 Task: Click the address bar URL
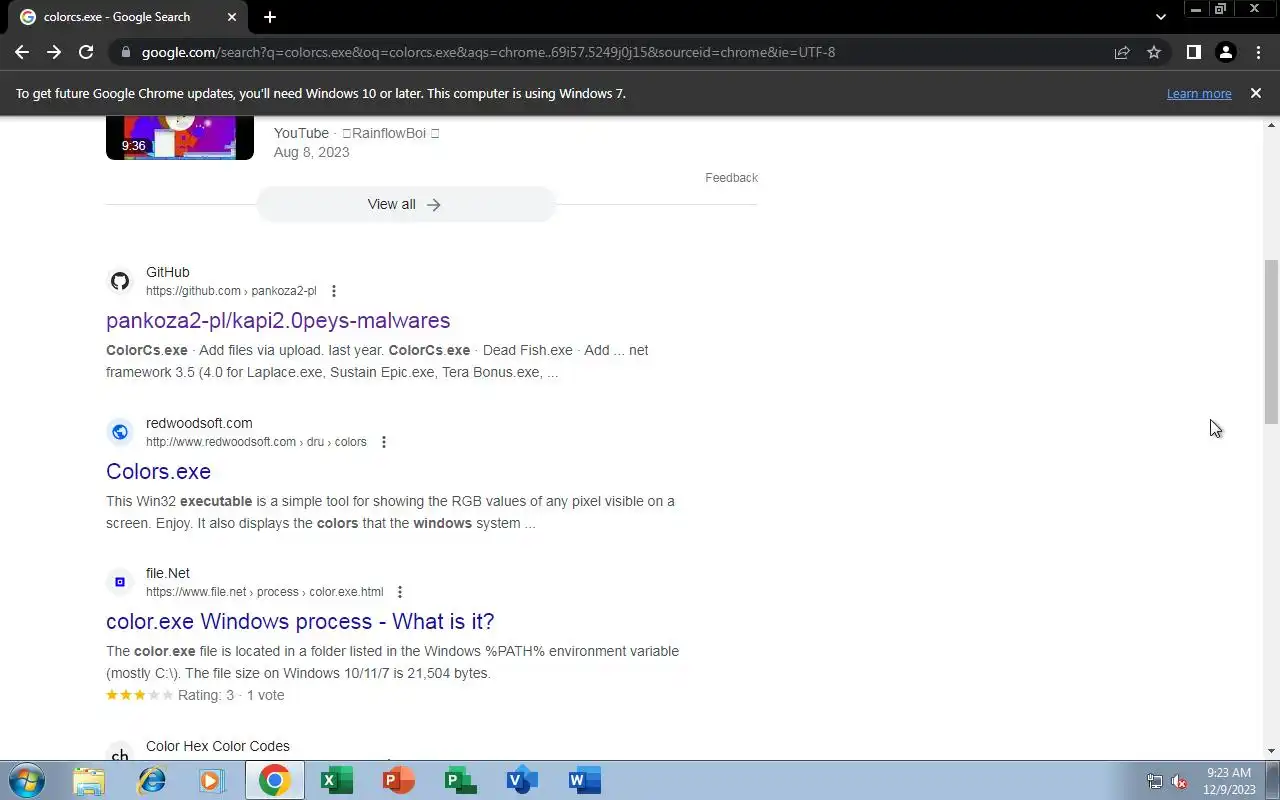tap(488, 52)
